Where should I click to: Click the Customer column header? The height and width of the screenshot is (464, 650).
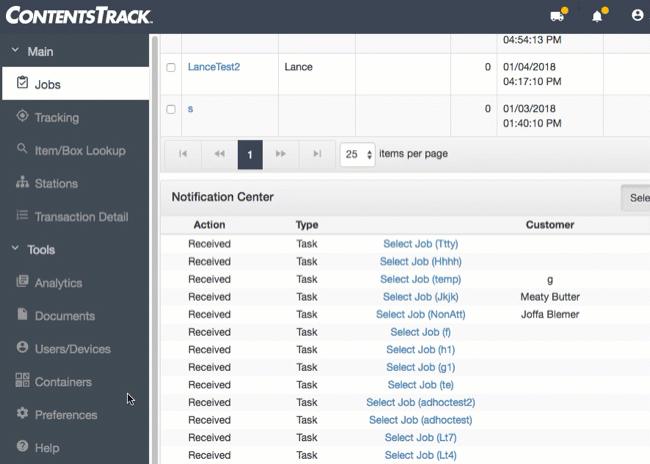point(550,225)
